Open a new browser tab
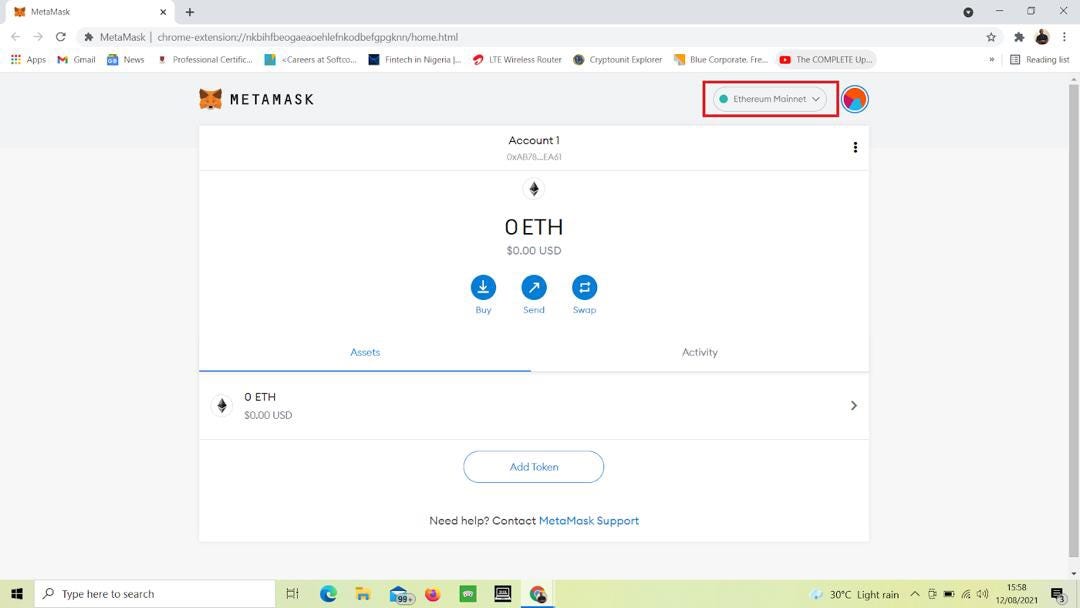The height and width of the screenshot is (608, 1080). click(x=189, y=12)
